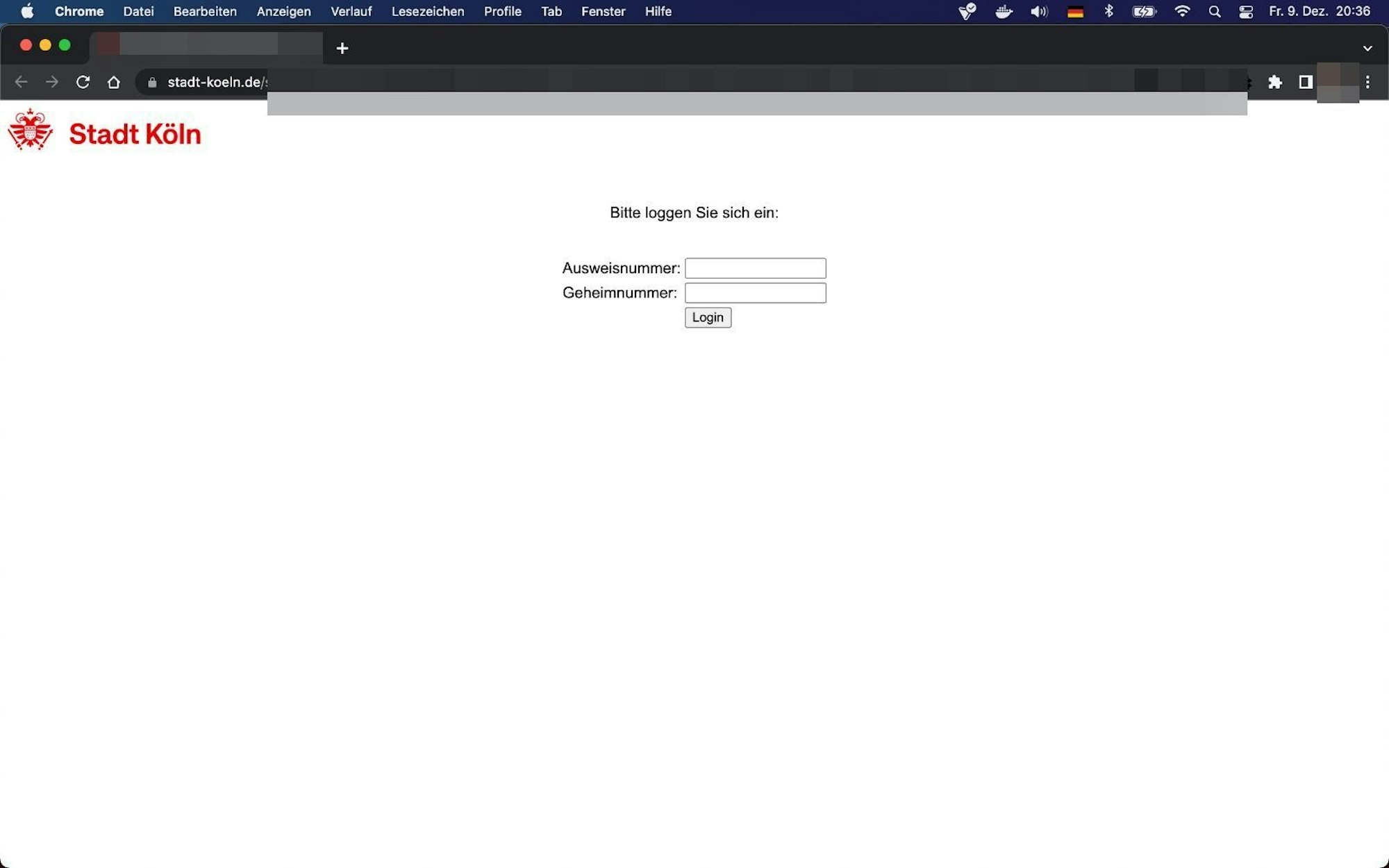1389x868 pixels.
Task: Reload the page with the refresh icon
Action: (83, 82)
